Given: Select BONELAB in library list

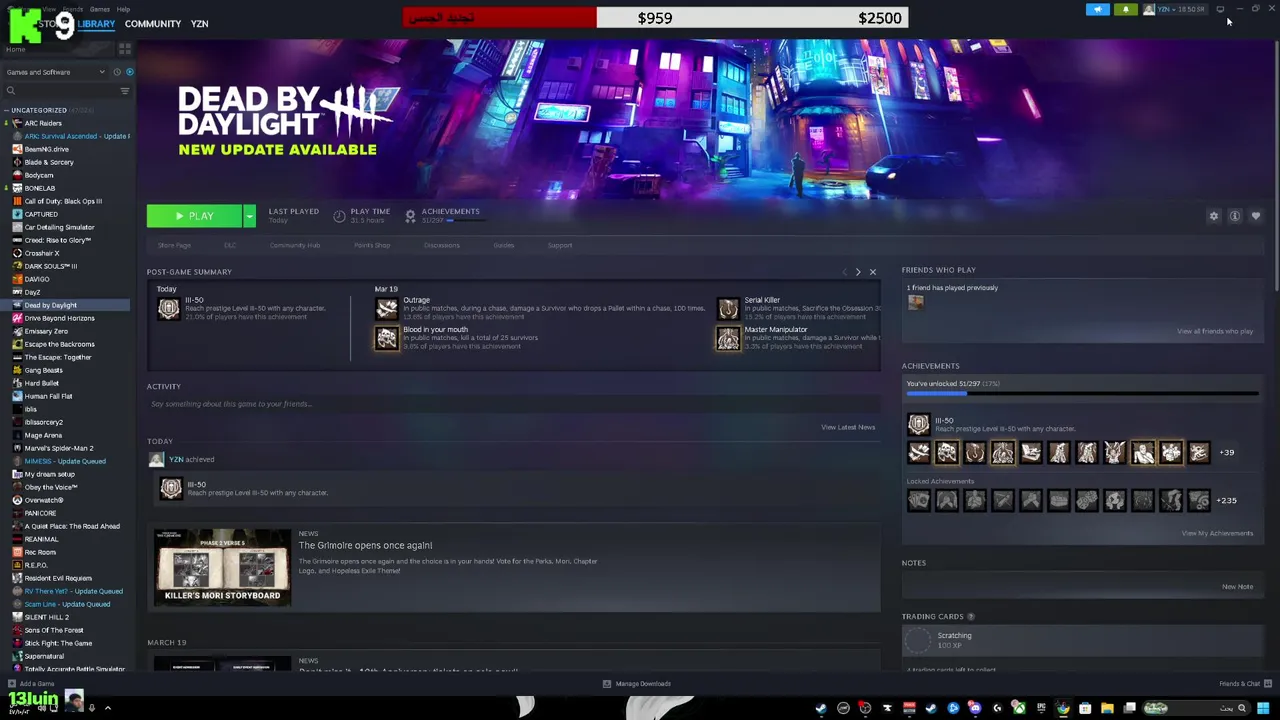Looking at the screenshot, I should click(x=40, y=188).
